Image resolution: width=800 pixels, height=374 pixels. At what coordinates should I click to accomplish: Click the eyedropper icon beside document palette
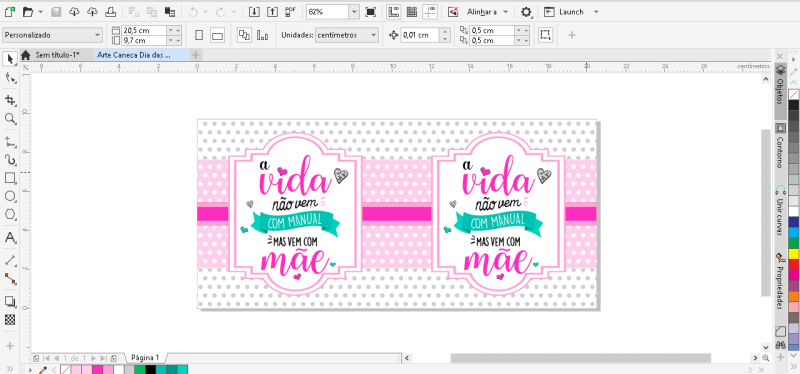click(44, 370)
